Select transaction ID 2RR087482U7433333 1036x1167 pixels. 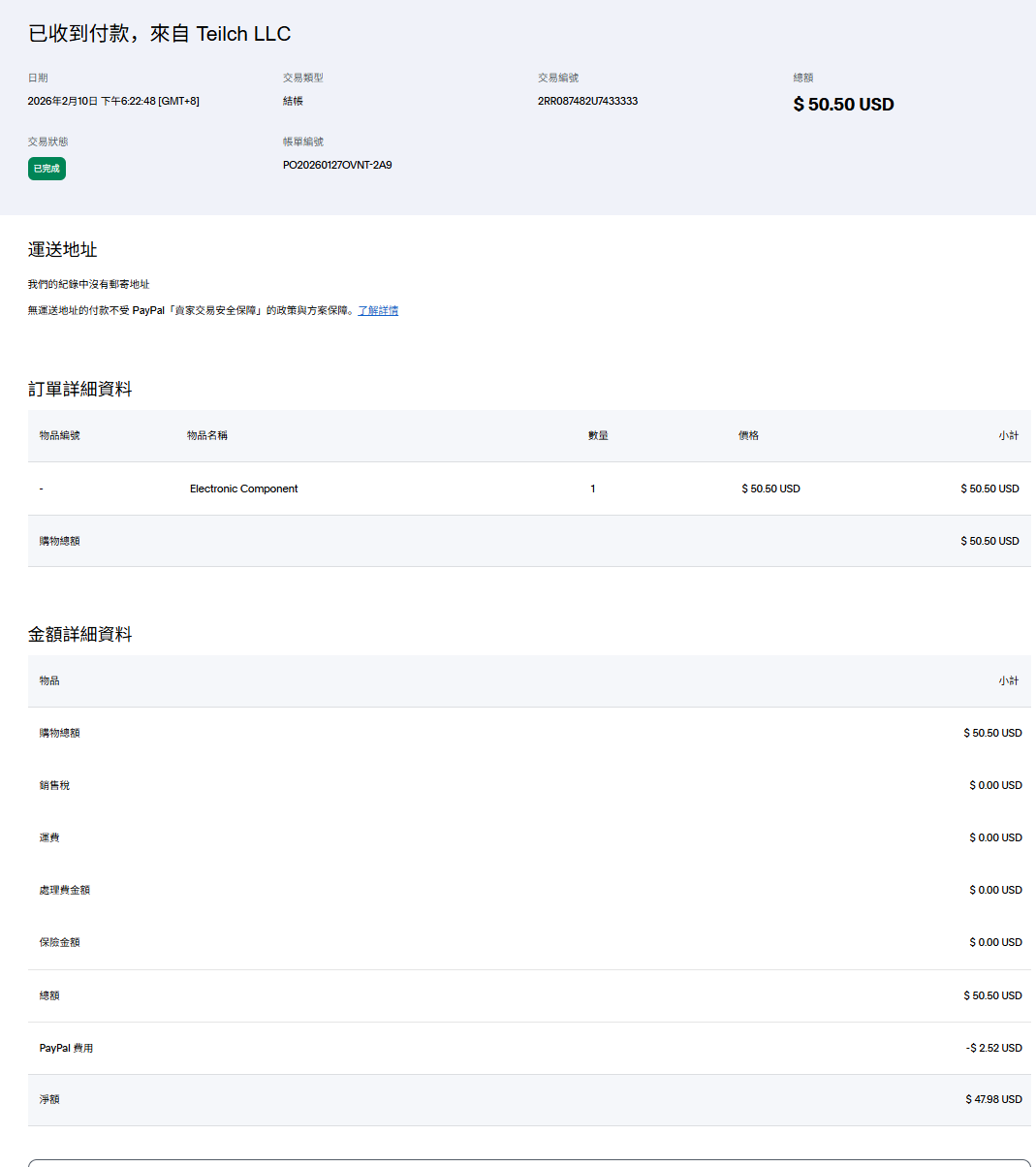click(x=587, y=101)
